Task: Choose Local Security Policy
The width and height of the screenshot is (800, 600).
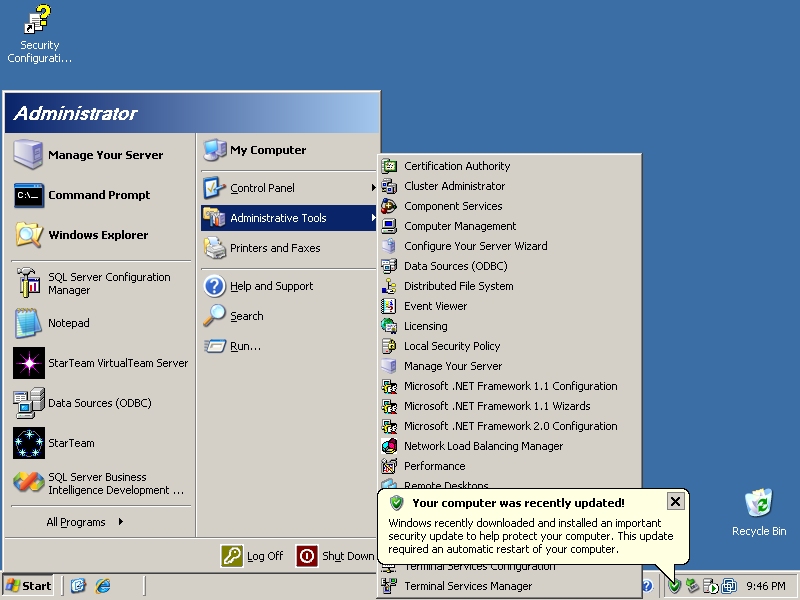Action: [x=452, y=346]
